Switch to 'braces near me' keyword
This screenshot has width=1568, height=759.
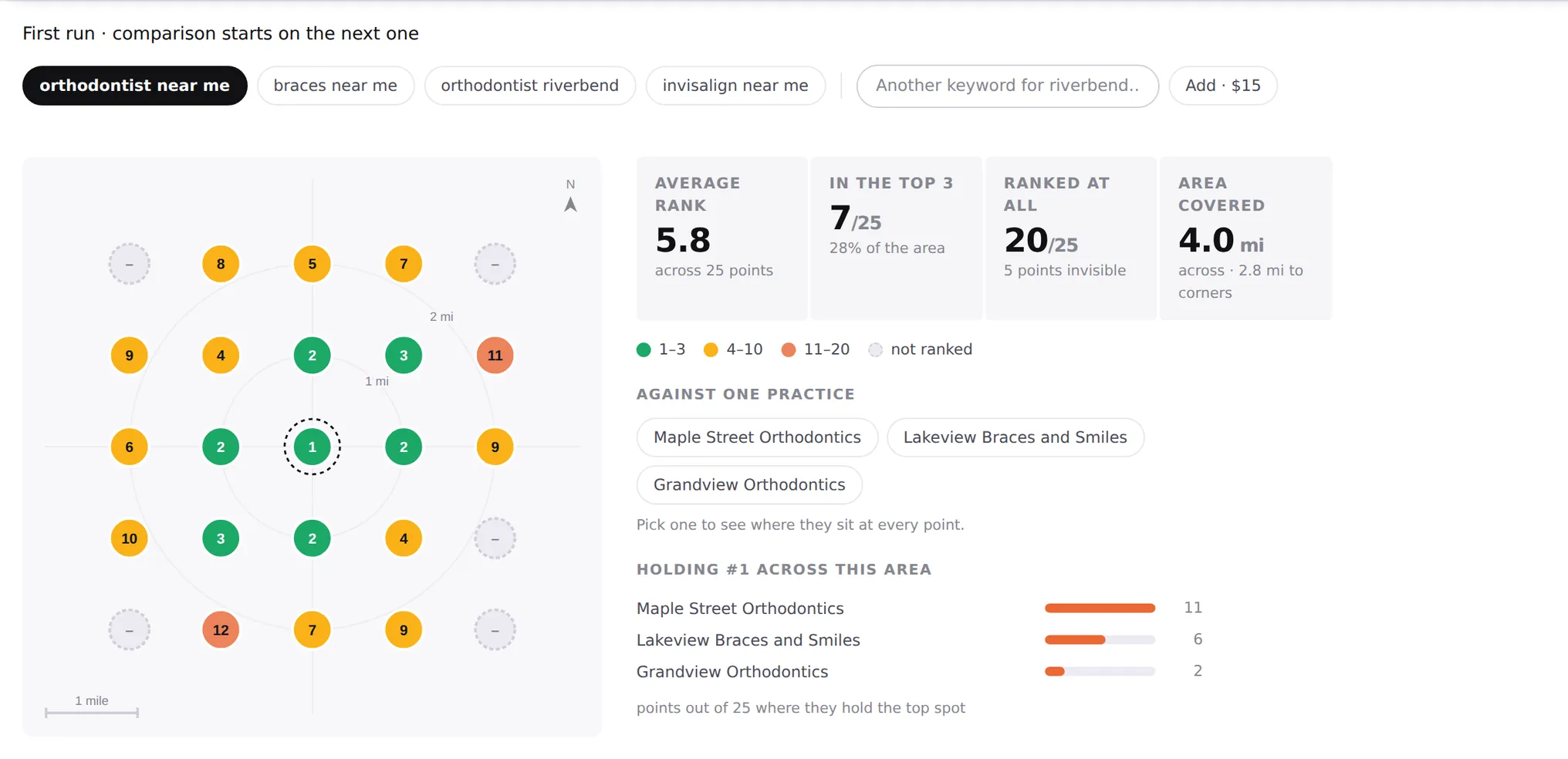tap(336, 86)
